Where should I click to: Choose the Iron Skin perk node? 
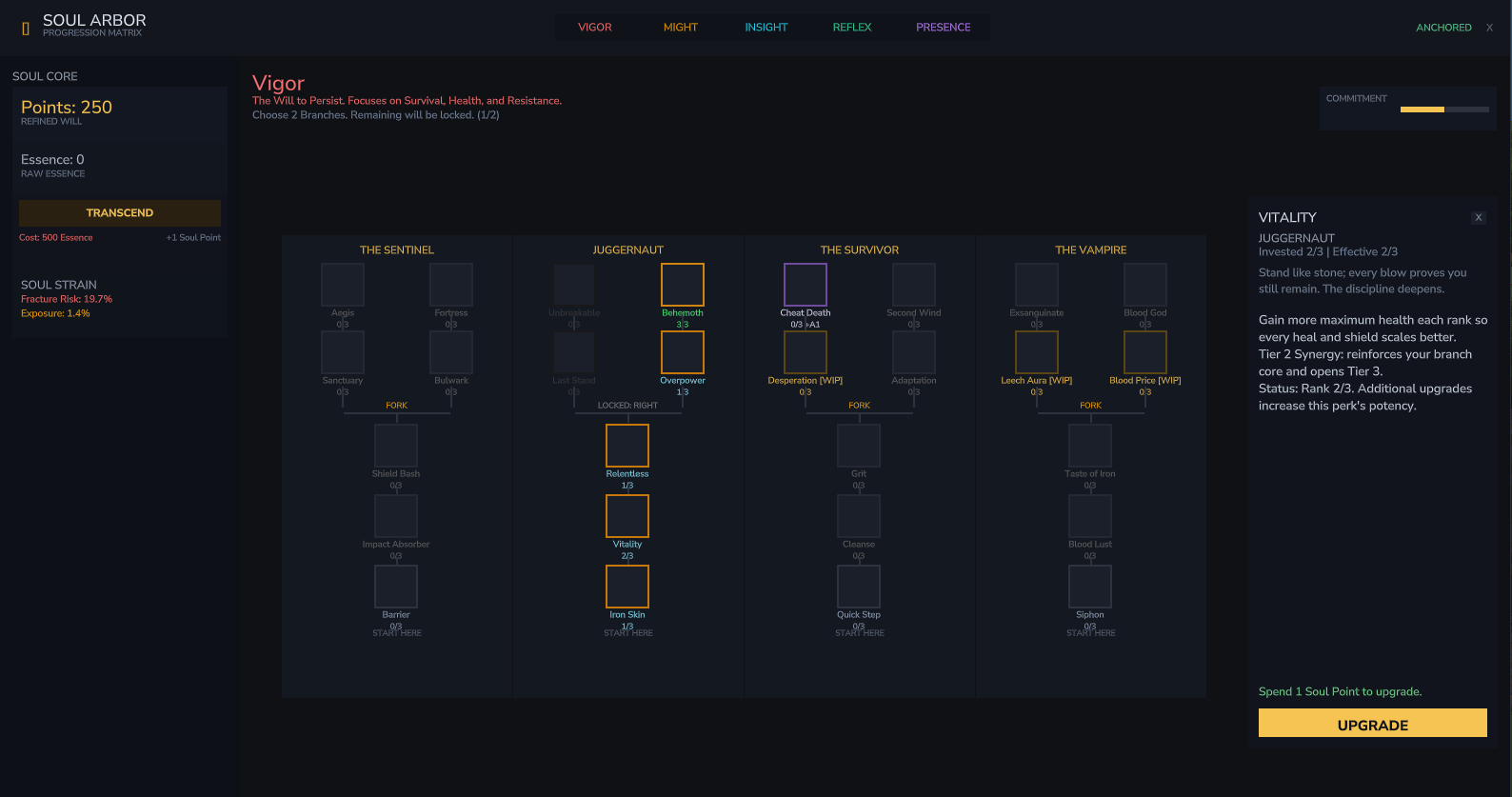pyautogui.click(x=627, y=587)
